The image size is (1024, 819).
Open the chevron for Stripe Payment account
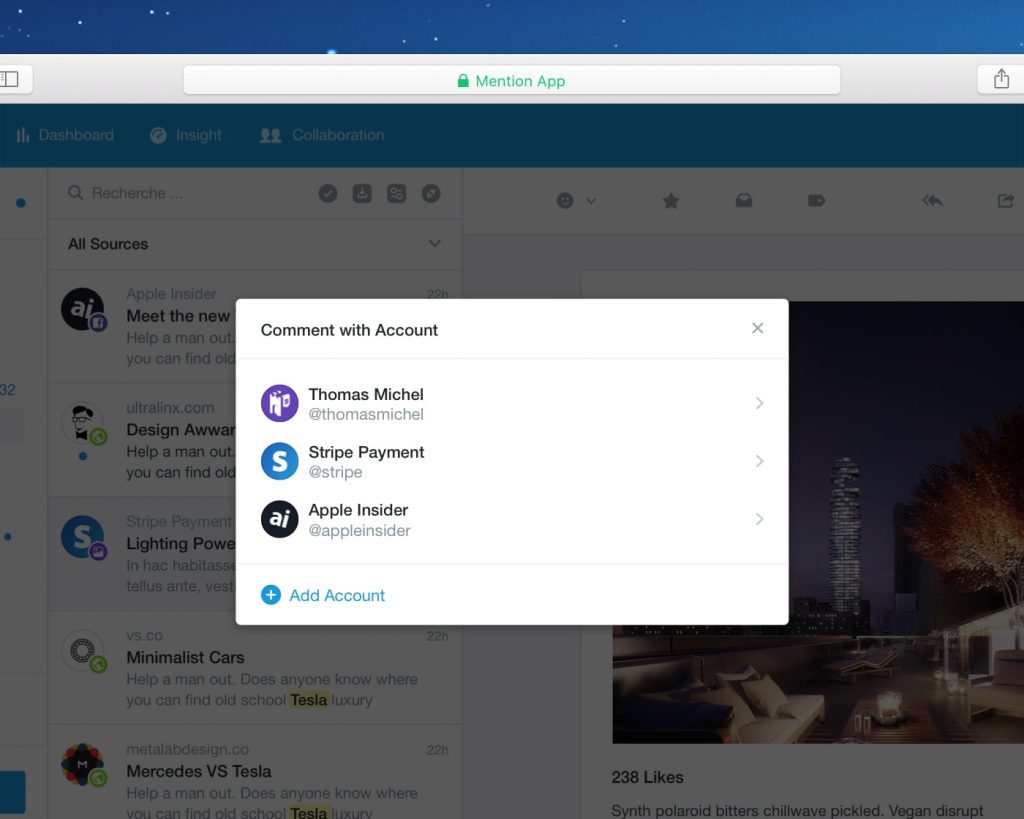(760, 461)
